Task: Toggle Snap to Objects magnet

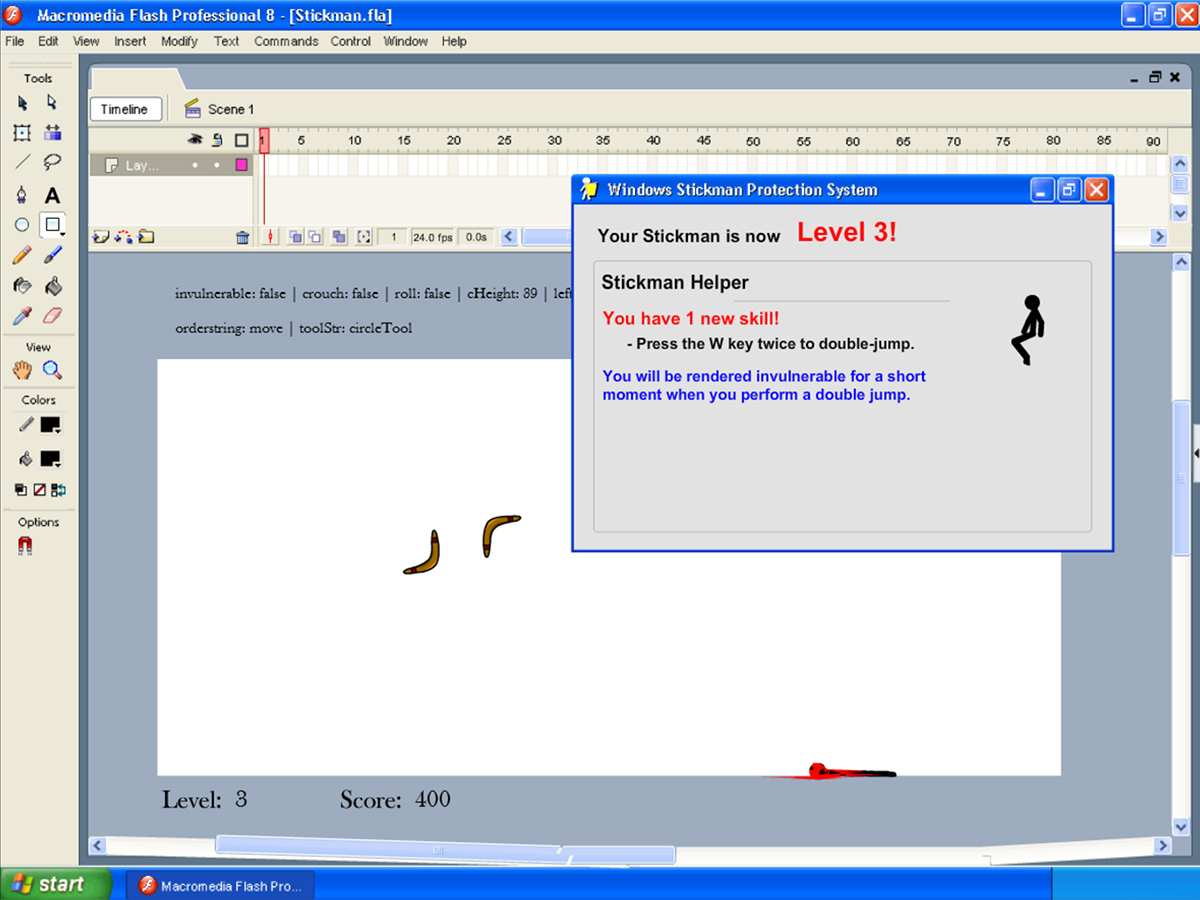Action: point(25,546)
